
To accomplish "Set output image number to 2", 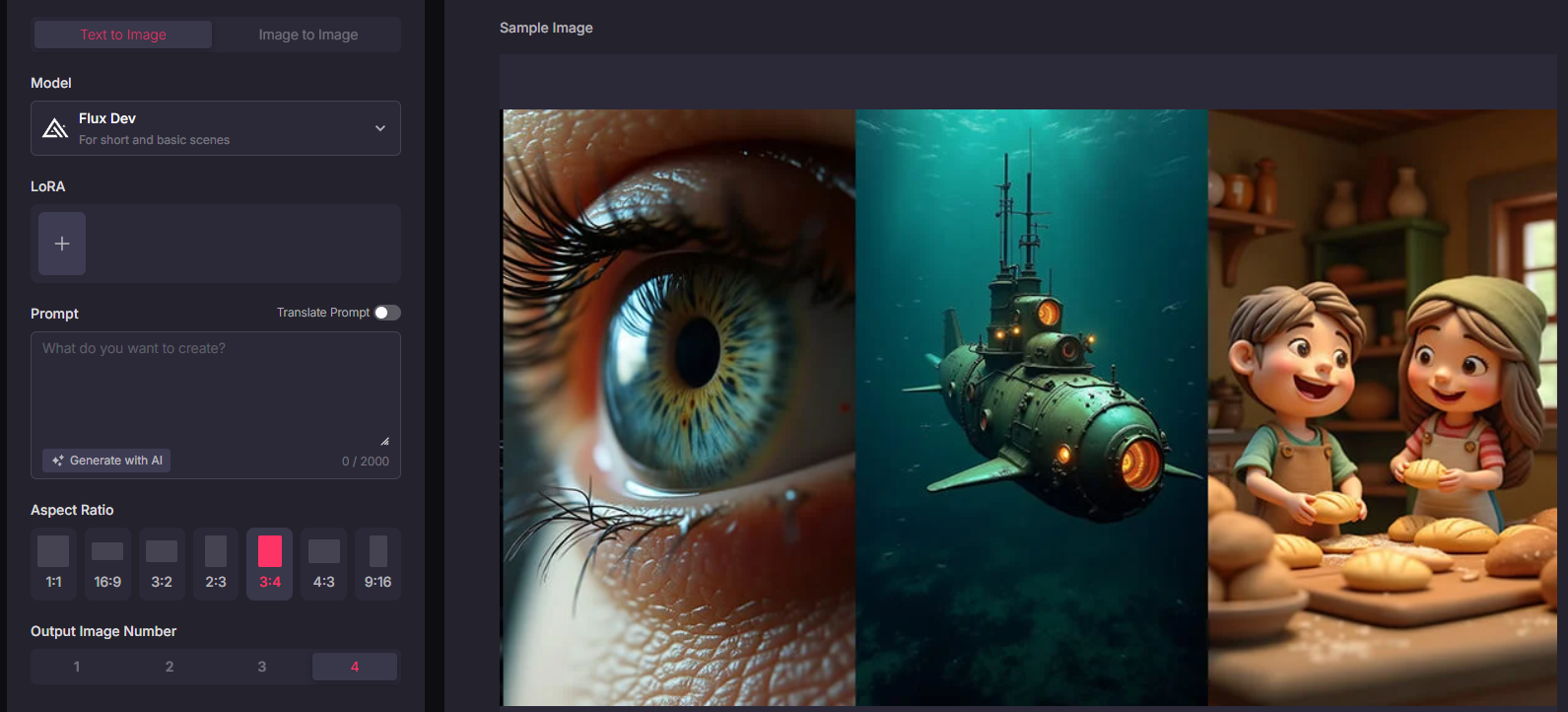I will (170, 667).
